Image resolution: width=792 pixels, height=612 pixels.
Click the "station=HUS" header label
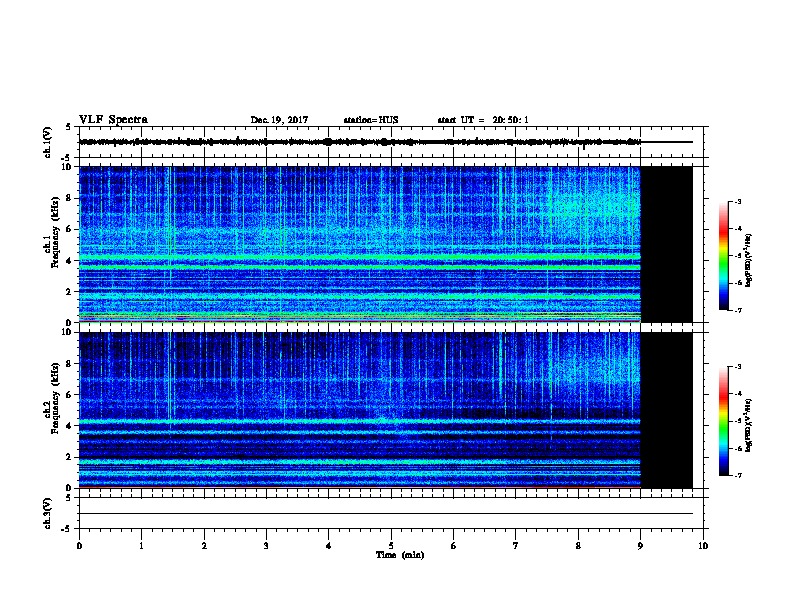[371, 120]
